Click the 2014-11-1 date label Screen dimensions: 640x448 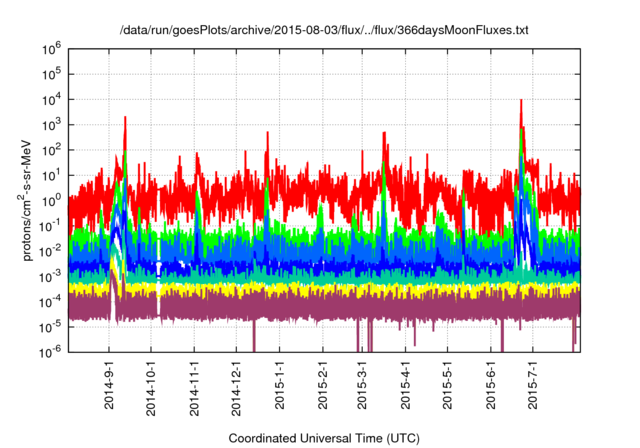point(194,388)
